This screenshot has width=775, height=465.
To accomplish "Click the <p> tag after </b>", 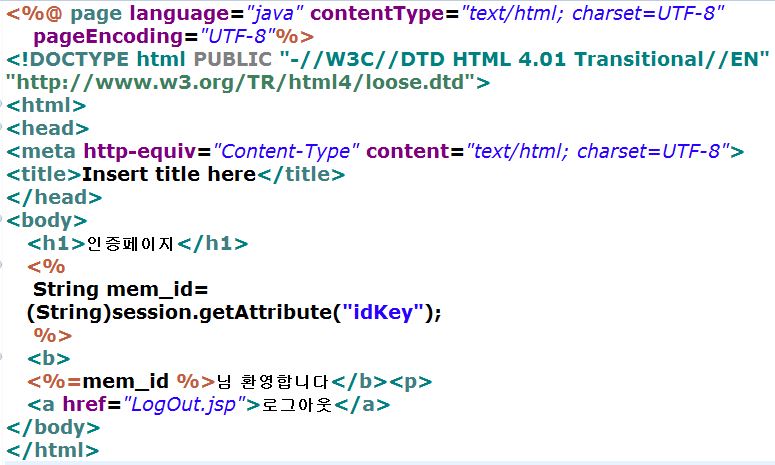I will [x=411, y=381].
